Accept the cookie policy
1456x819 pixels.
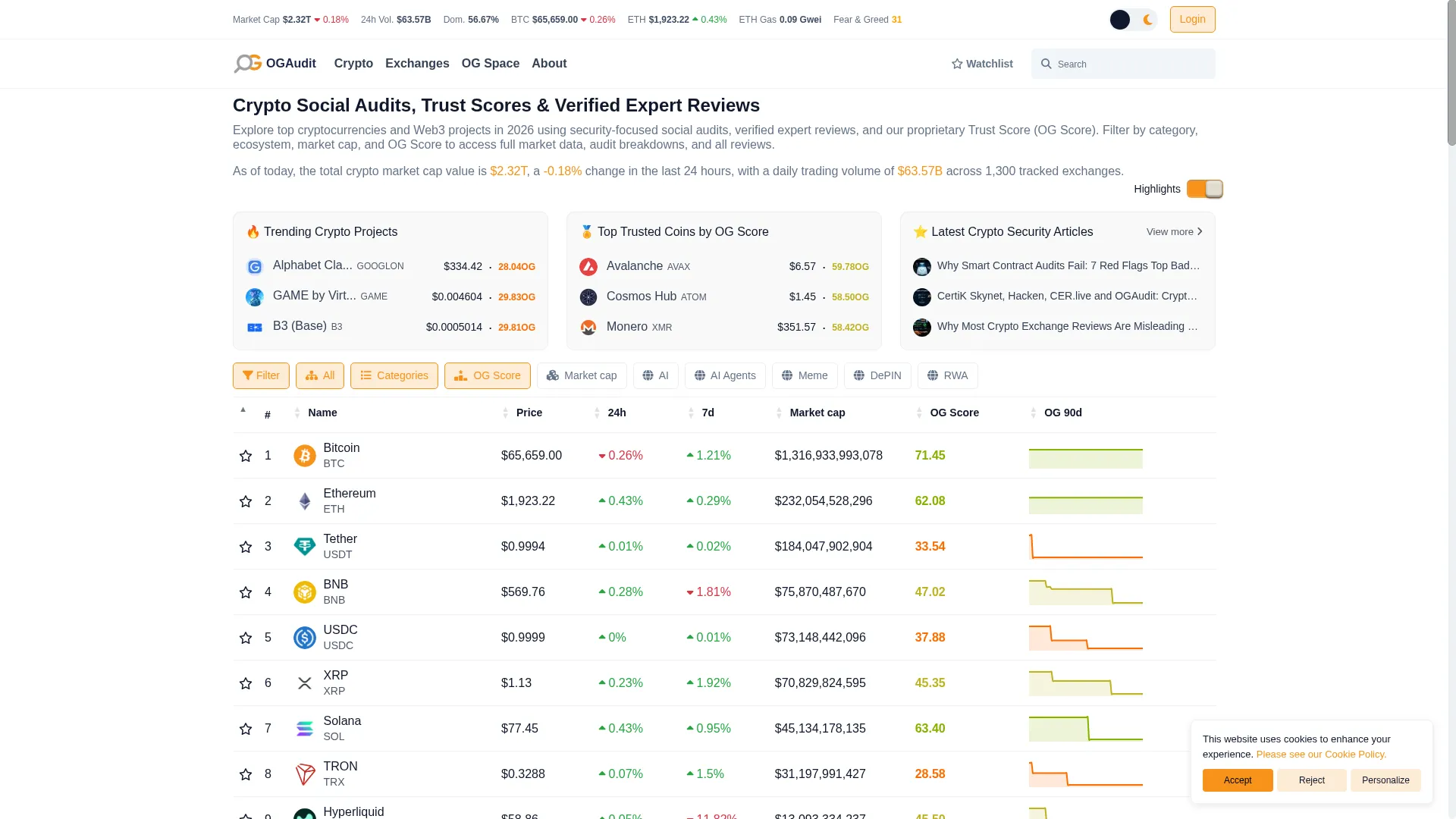pyautogui.click(x=1238, y=780)
